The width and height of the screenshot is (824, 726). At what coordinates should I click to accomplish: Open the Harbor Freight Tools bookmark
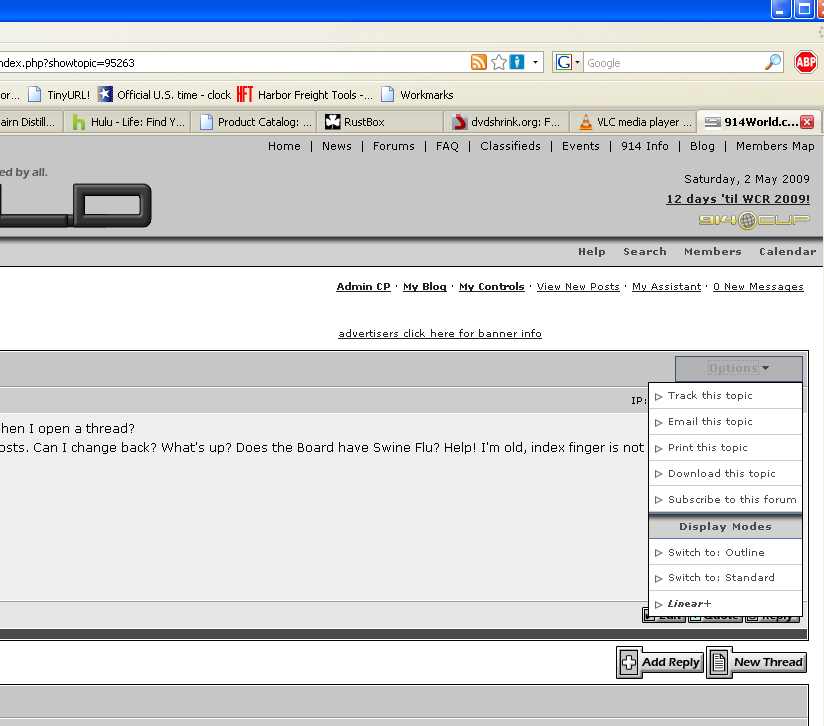(x=305, y=95)
